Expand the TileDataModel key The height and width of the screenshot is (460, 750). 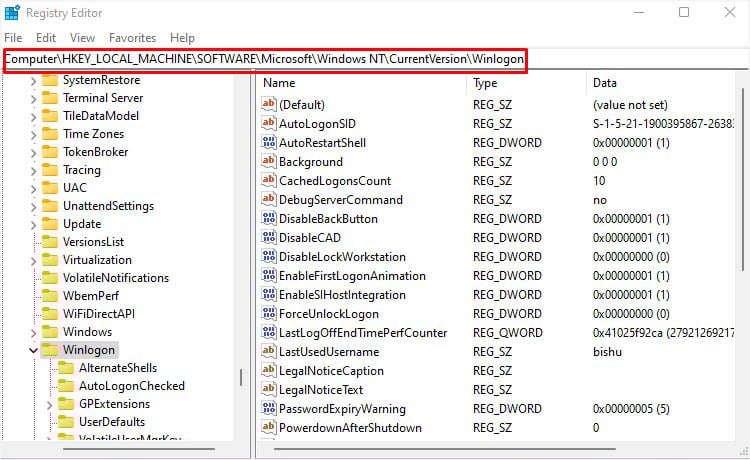[33, 117]
